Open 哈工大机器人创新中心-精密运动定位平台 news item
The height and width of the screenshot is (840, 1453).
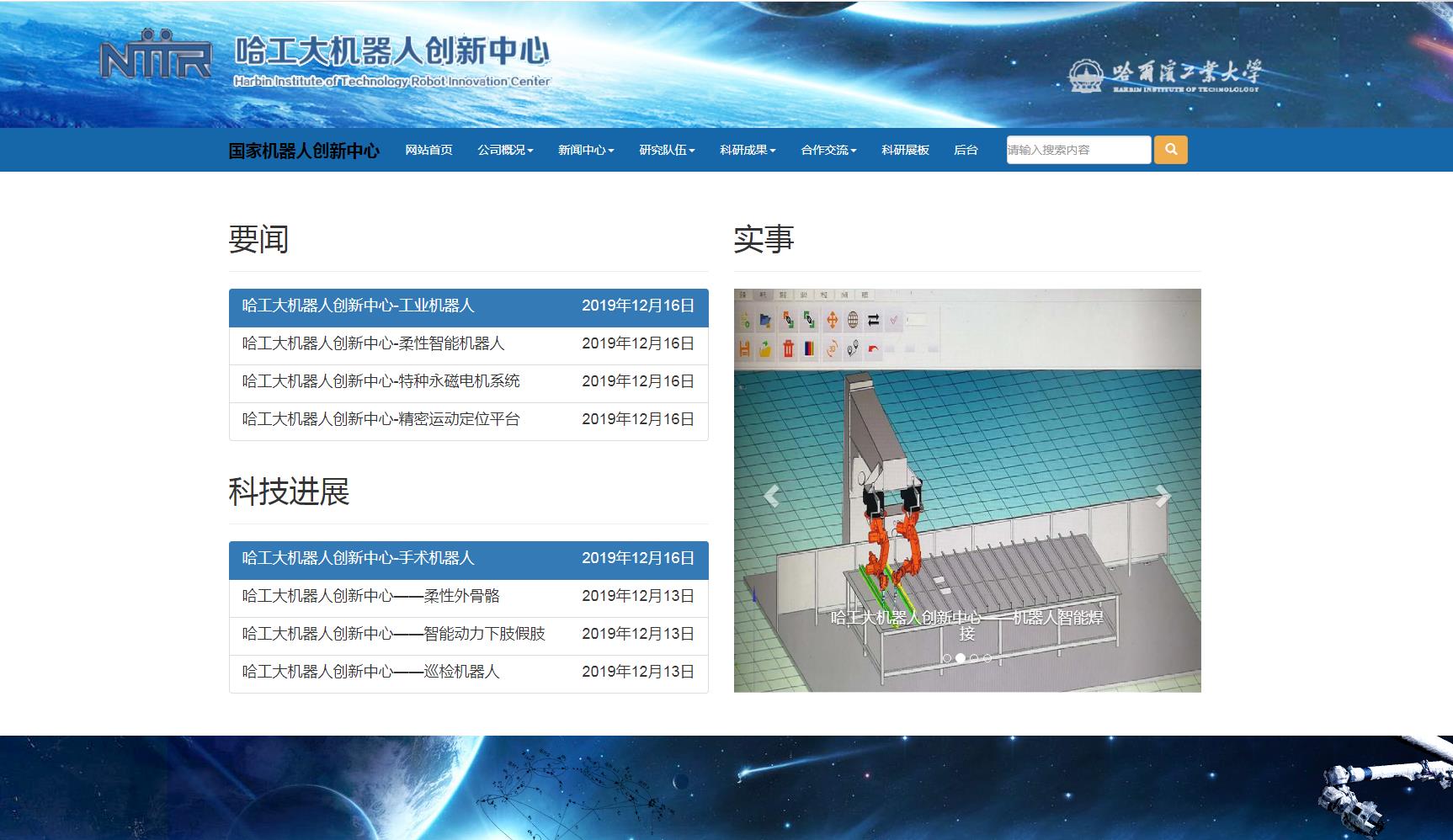click(x=468, y=421)
